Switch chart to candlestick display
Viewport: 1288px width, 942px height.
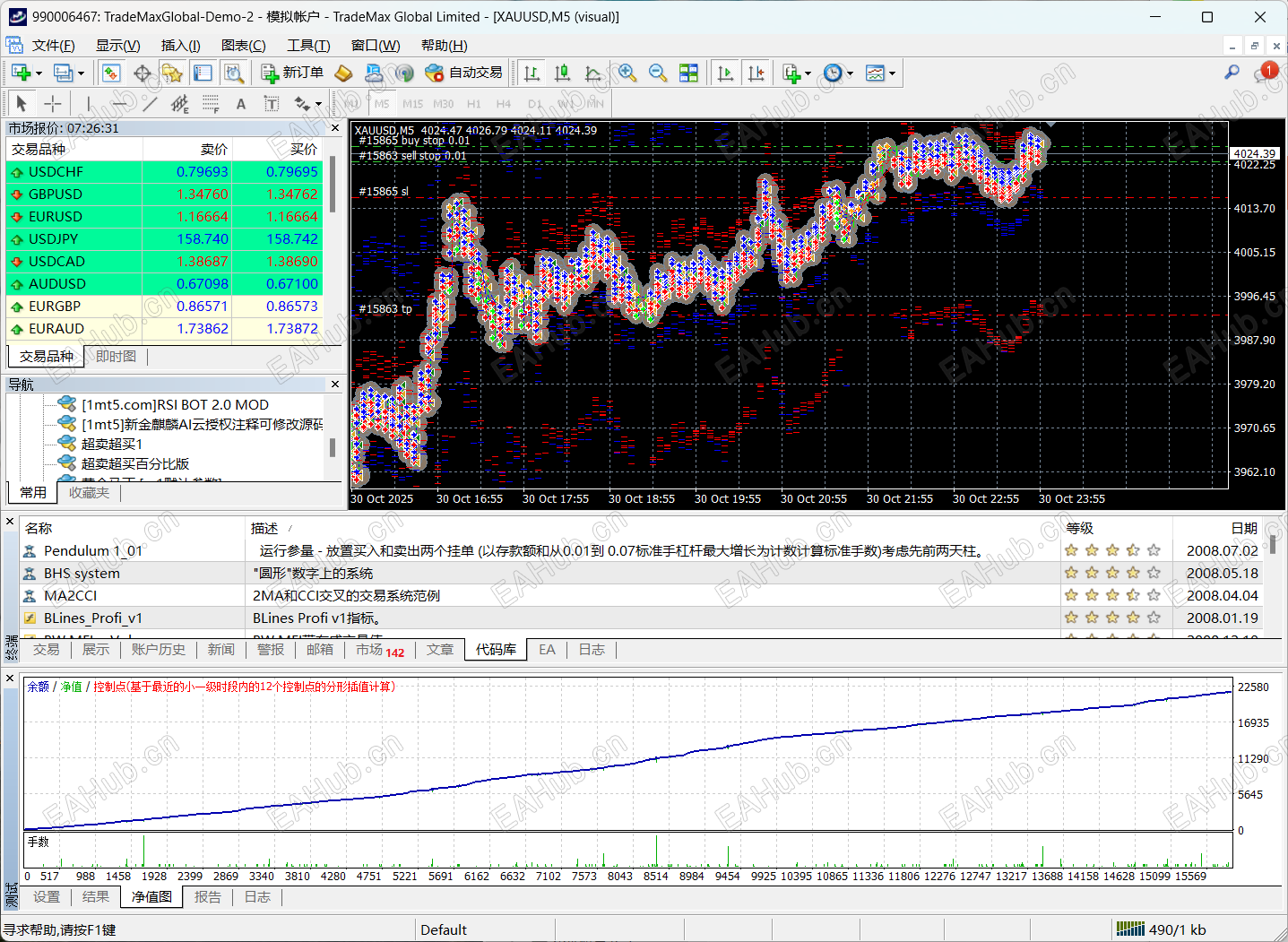[x=562, y=73]
